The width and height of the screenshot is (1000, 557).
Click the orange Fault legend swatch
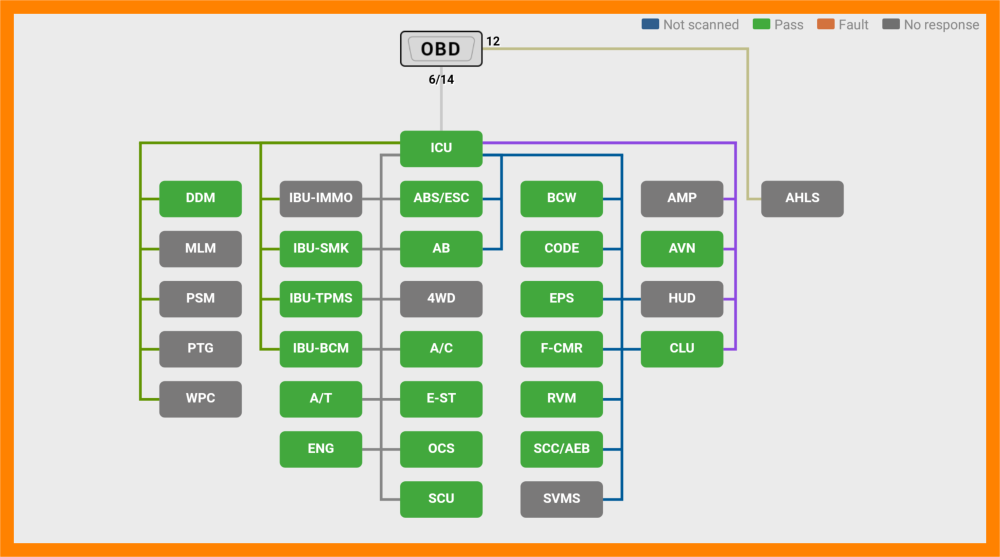825,24
